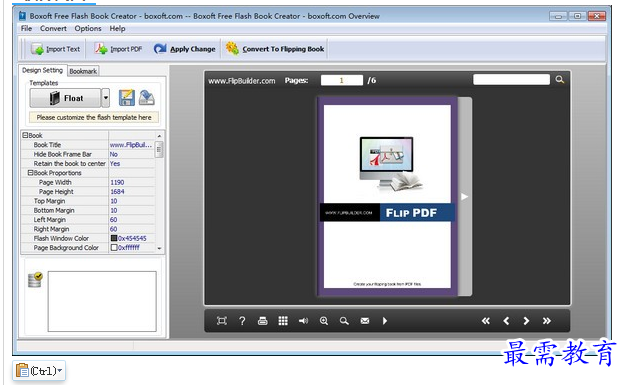625x385 pixels.
Task: Click the search magnifier icon in the bottom toolbar
Action: pos(344,321)
